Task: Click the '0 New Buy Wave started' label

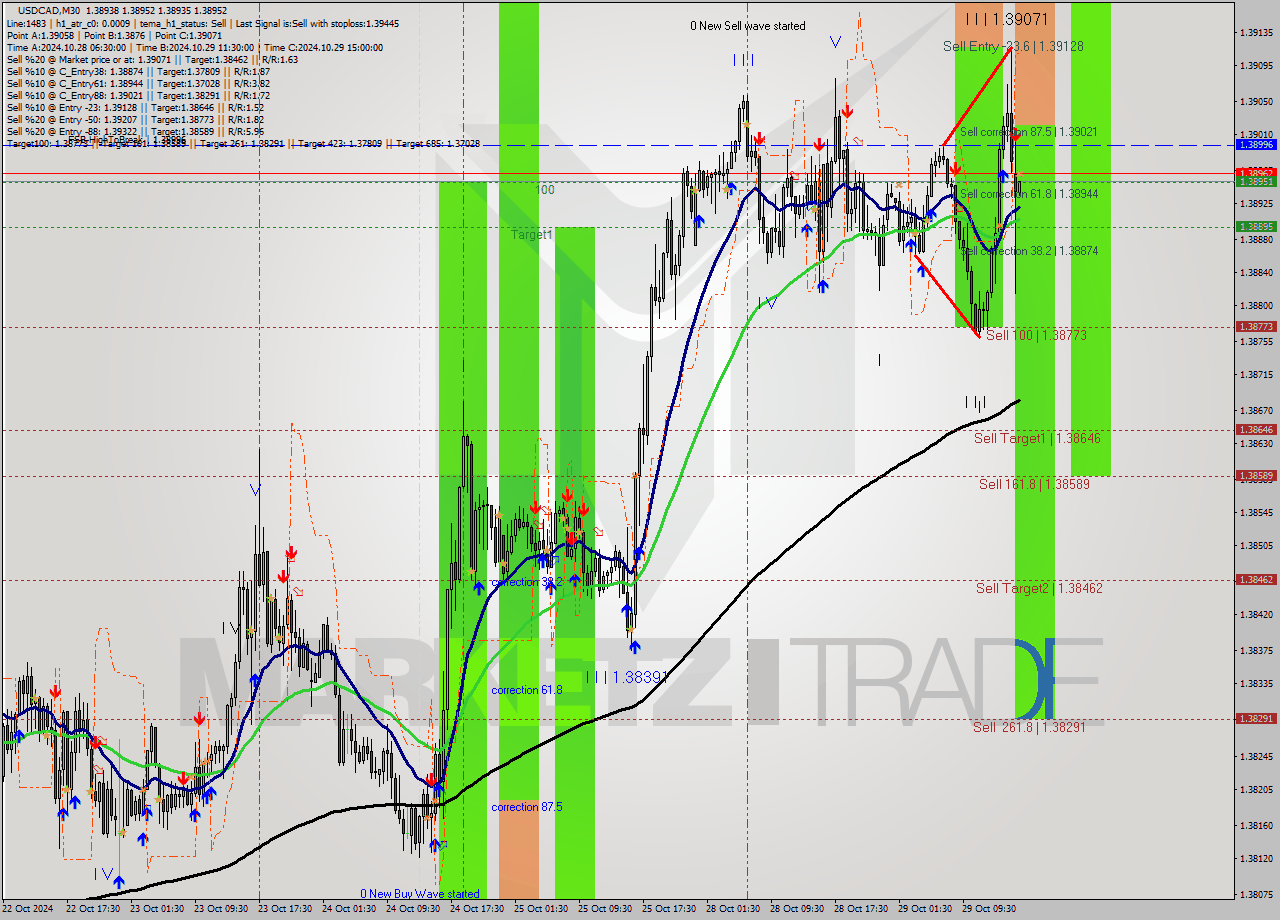Action: (420, 894)
